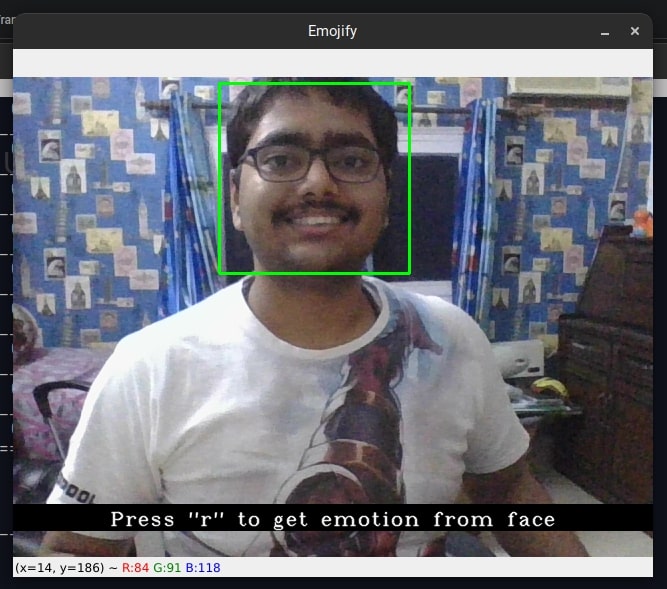Click the R:84 red value in status bar

tap(135, 568)
